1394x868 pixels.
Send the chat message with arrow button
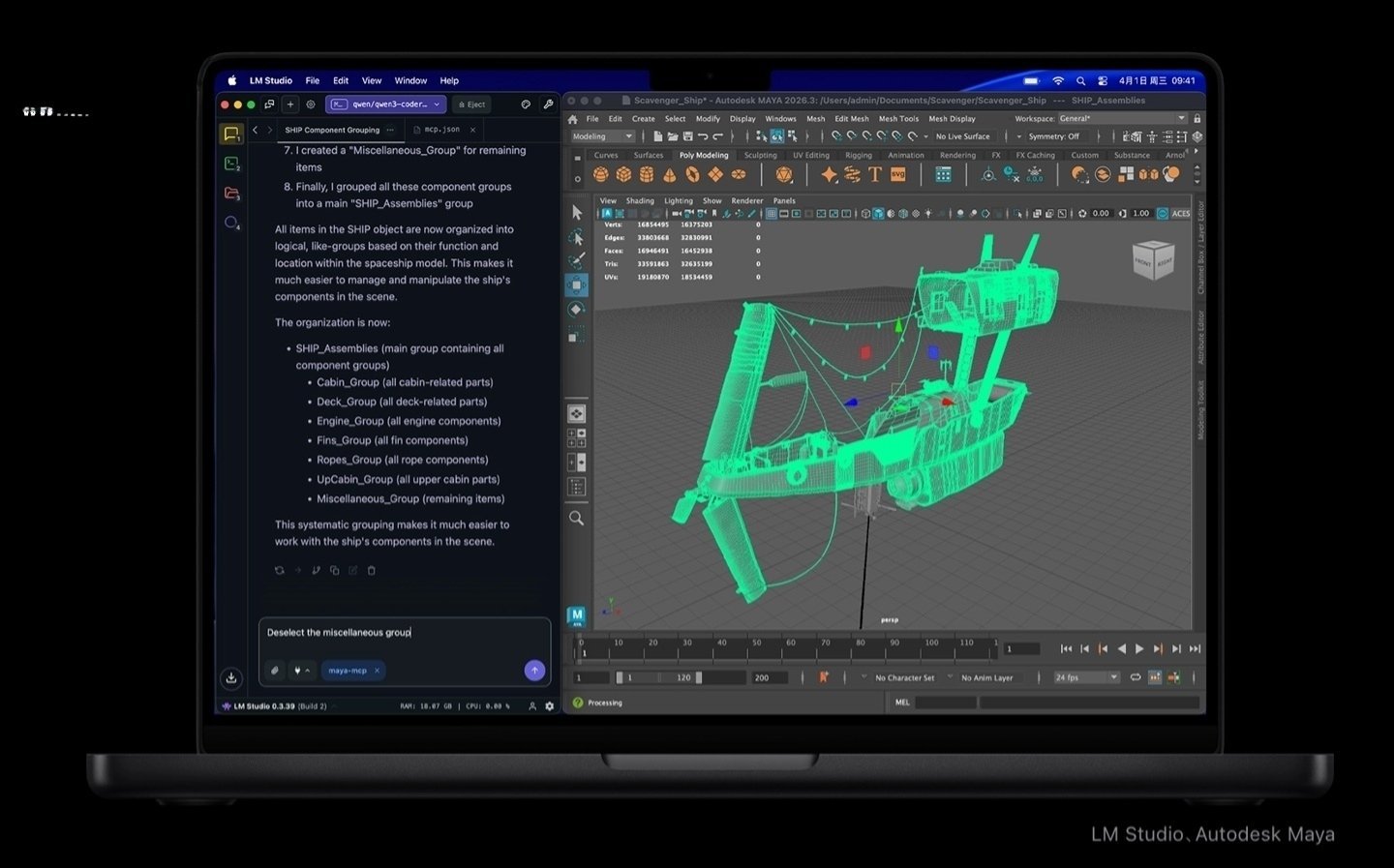tap(534, 671)
